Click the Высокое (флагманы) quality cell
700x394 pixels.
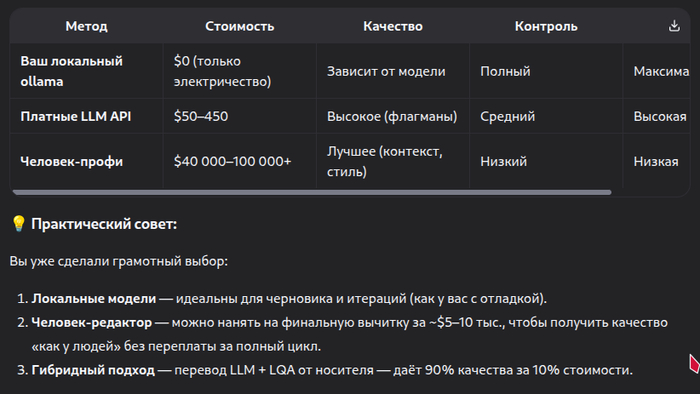pos(392,116)
